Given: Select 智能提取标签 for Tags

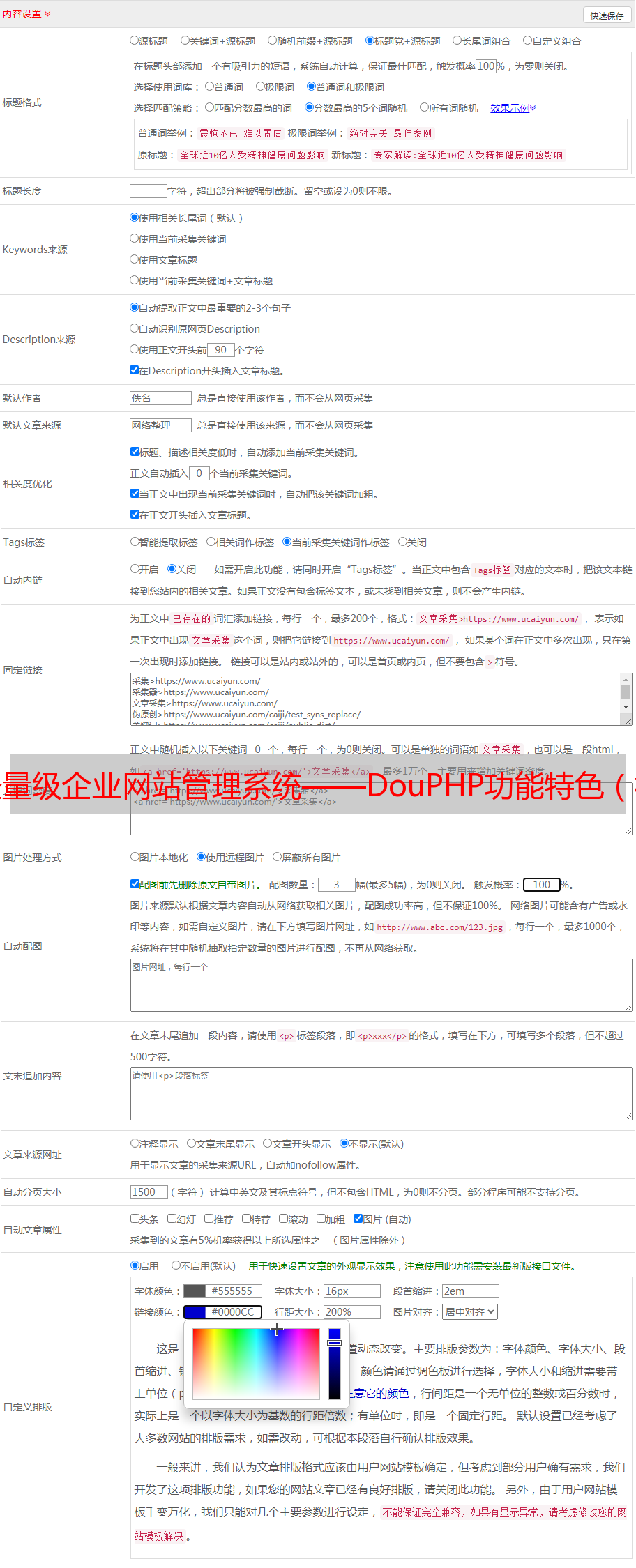Looking at the screenshot, I should [x=135, y=542].
